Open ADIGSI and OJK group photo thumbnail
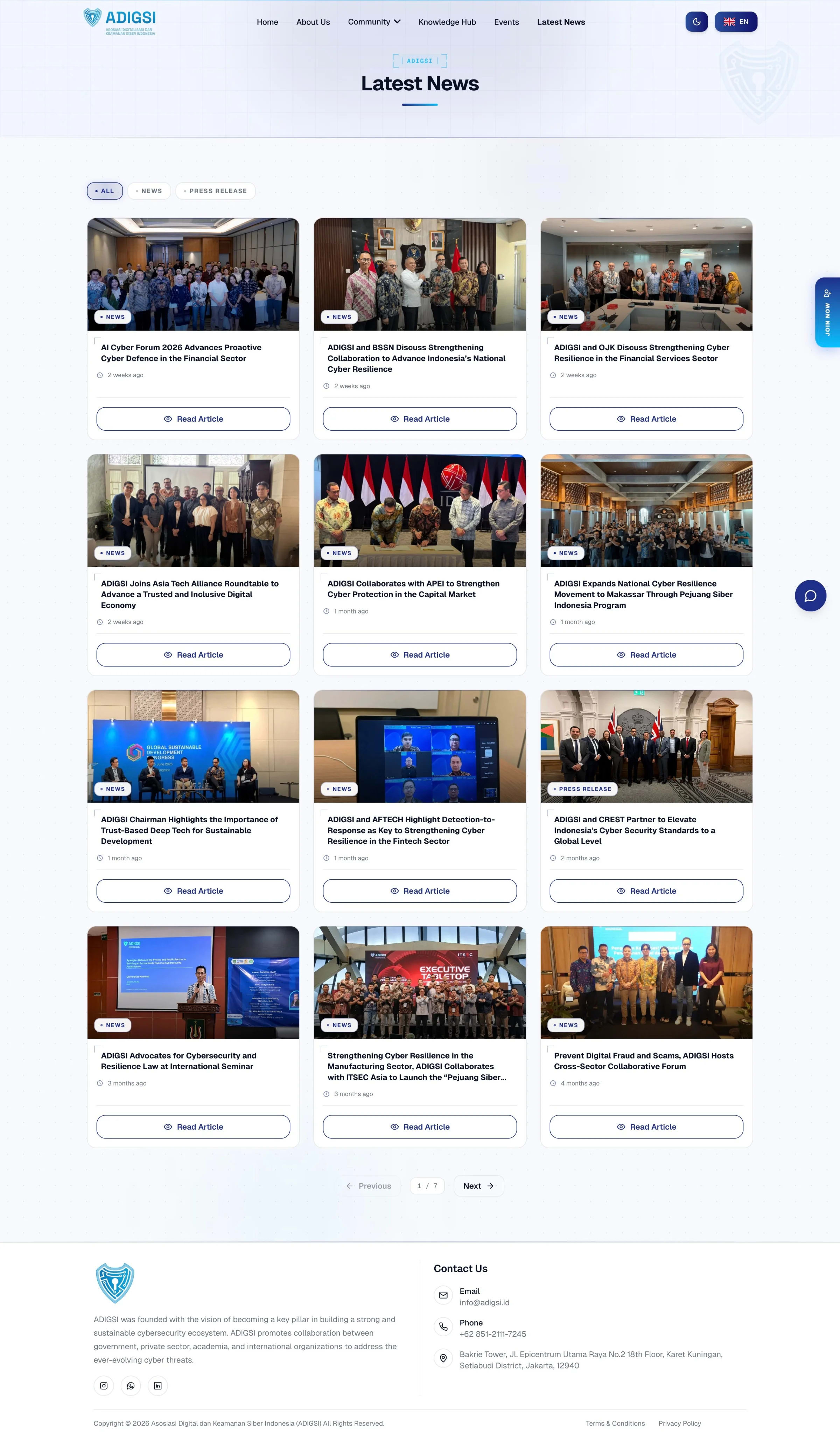840x1455 pixels. click(646, 274)
